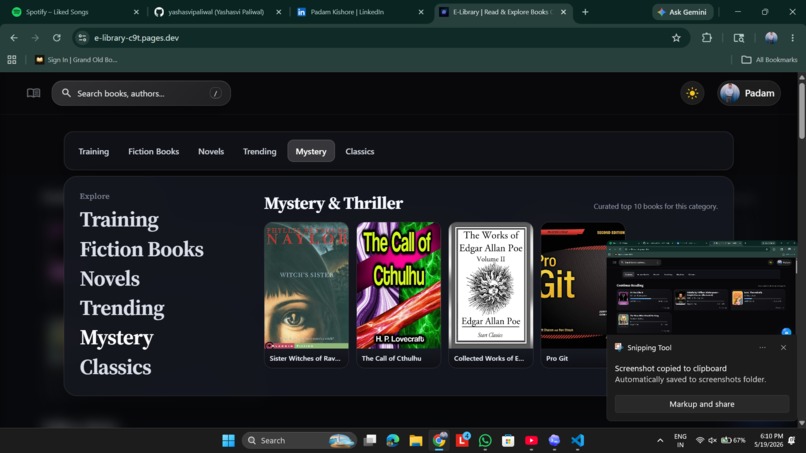The height and width of the screenshot is (453, 806).
Task: Open Collected Works of Edgar Allan Poe cover
Action: tap(491, 285)
